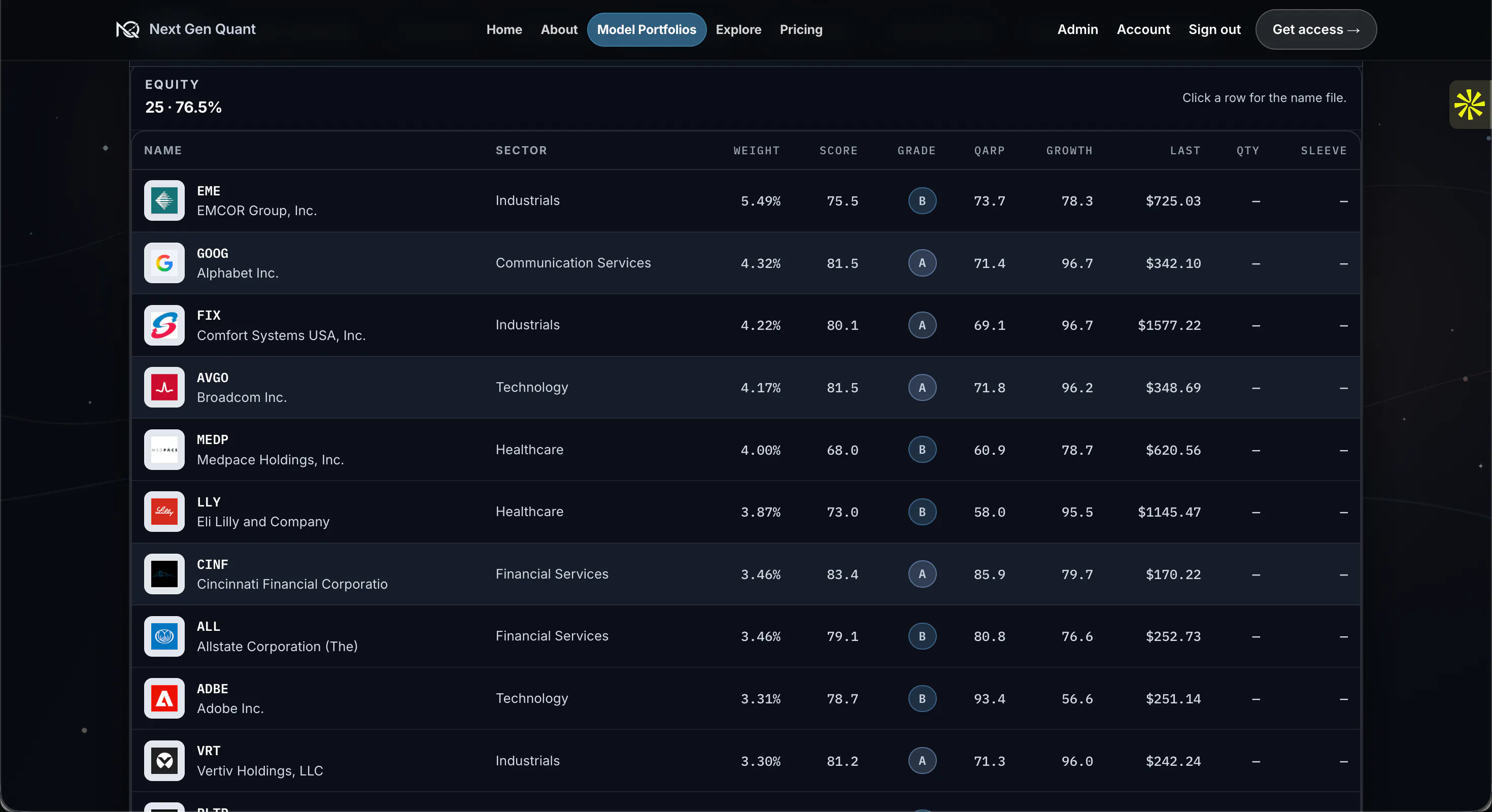
Task: Click 'Allstate Corporation (The)' name
Action: click(x=278, y=647)
